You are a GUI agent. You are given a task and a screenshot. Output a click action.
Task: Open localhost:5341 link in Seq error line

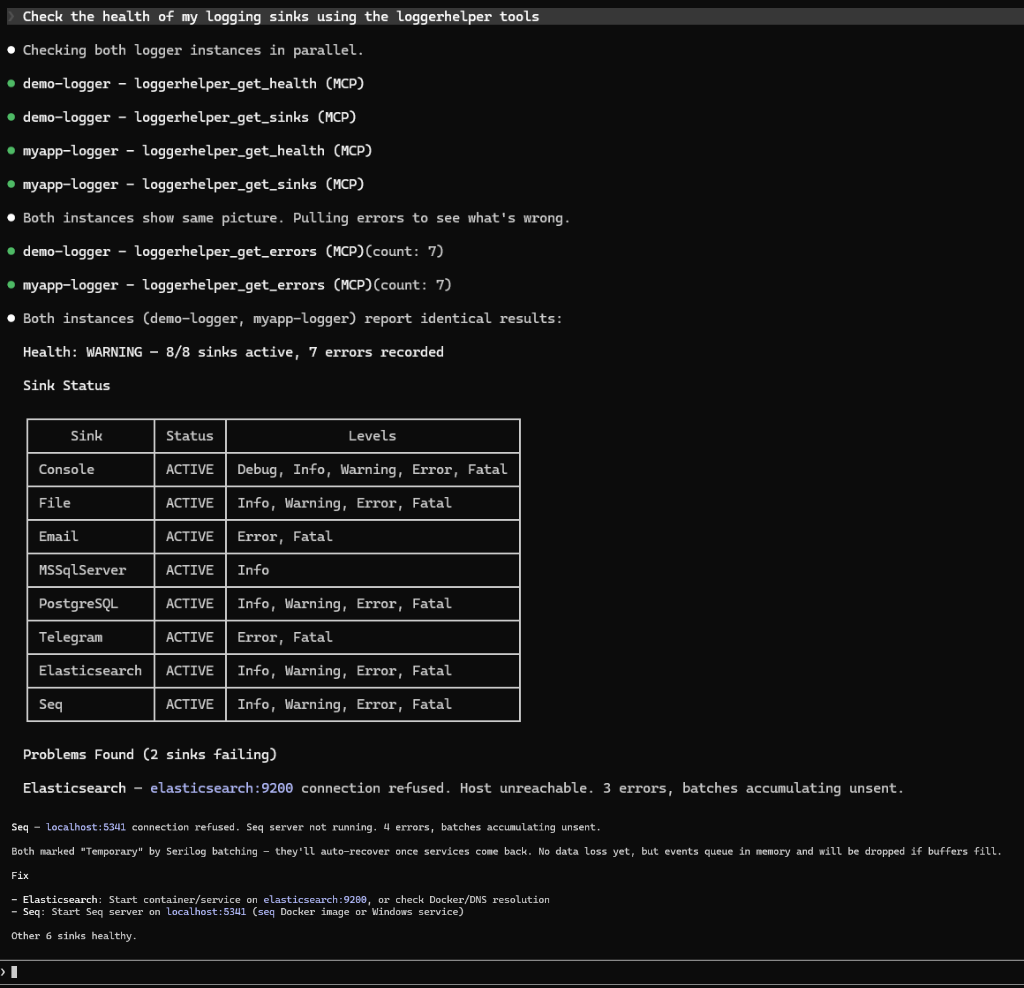[x=86, y=827]
